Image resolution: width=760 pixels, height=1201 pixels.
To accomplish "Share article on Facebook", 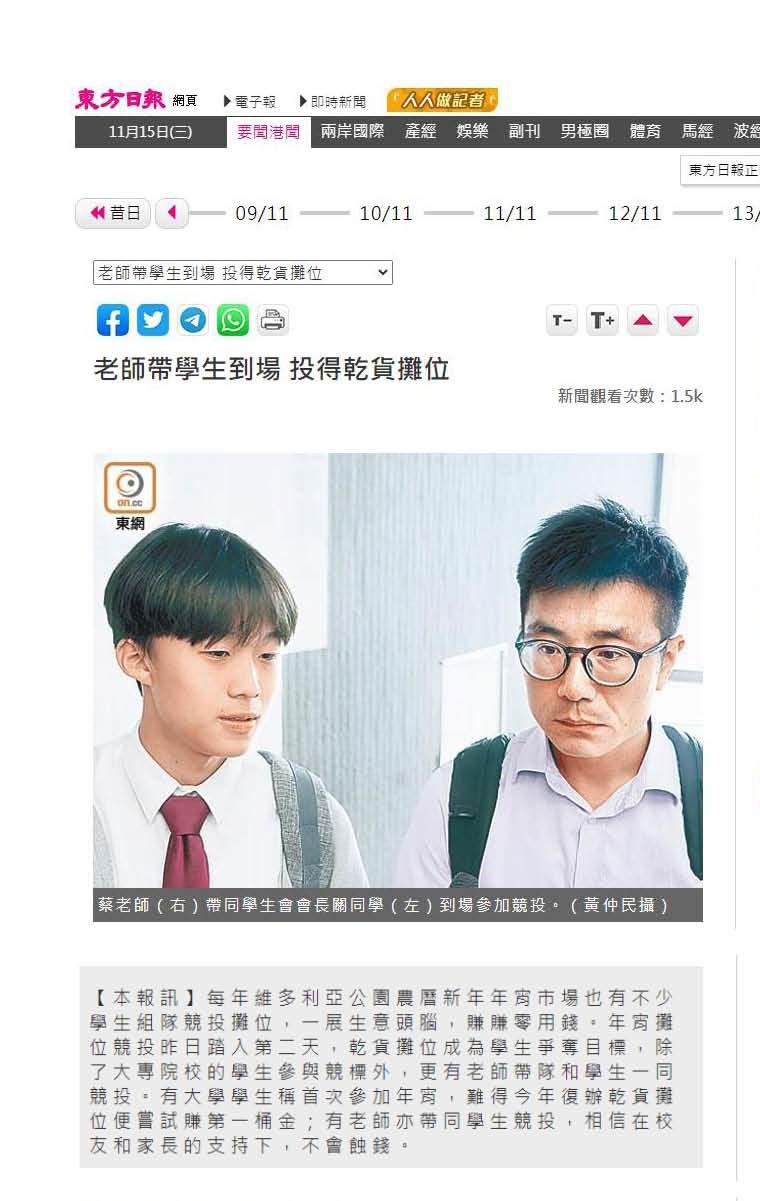I will click(x=113, y=320).
